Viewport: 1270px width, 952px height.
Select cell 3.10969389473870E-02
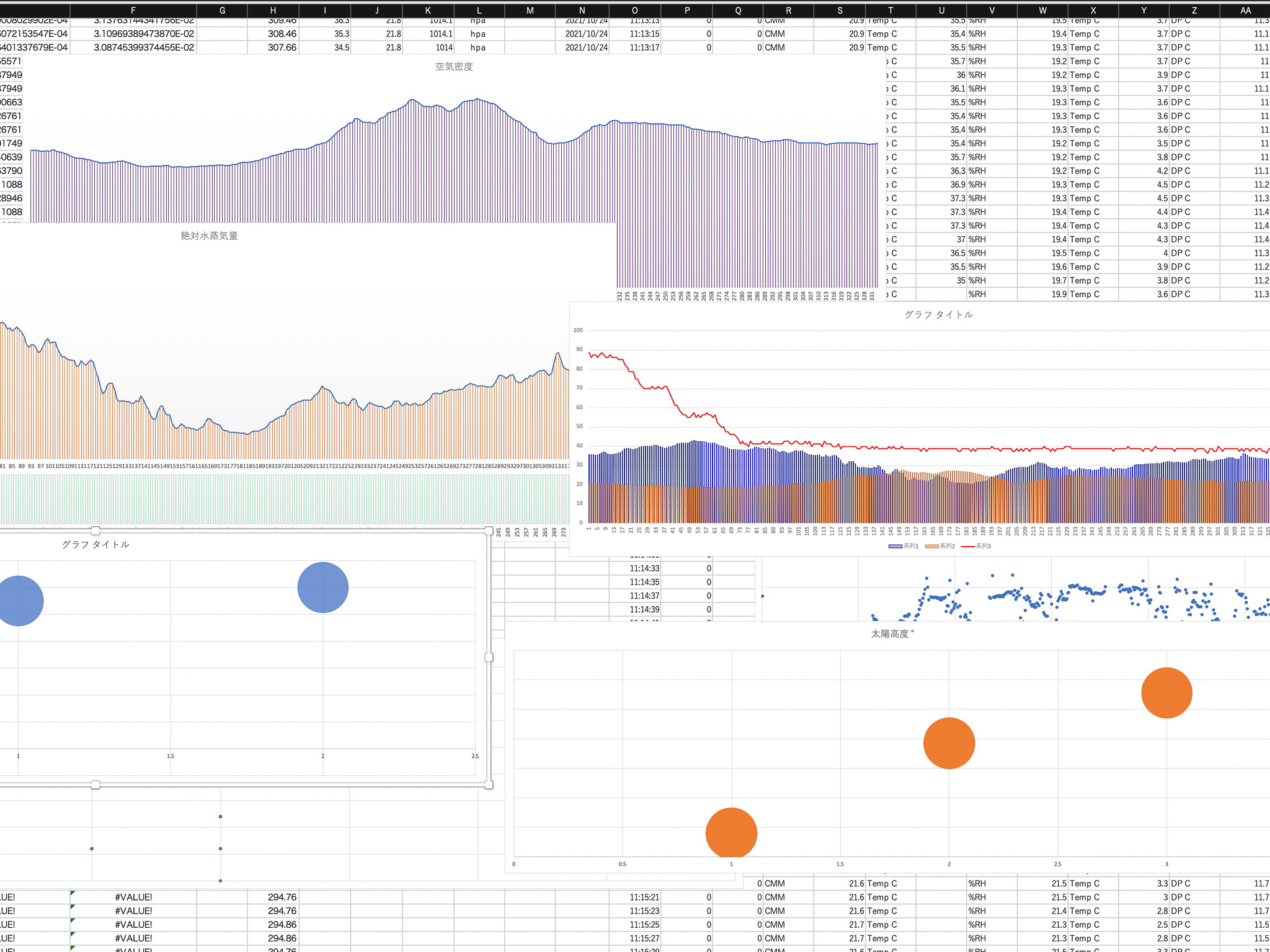tap(133, 33)
